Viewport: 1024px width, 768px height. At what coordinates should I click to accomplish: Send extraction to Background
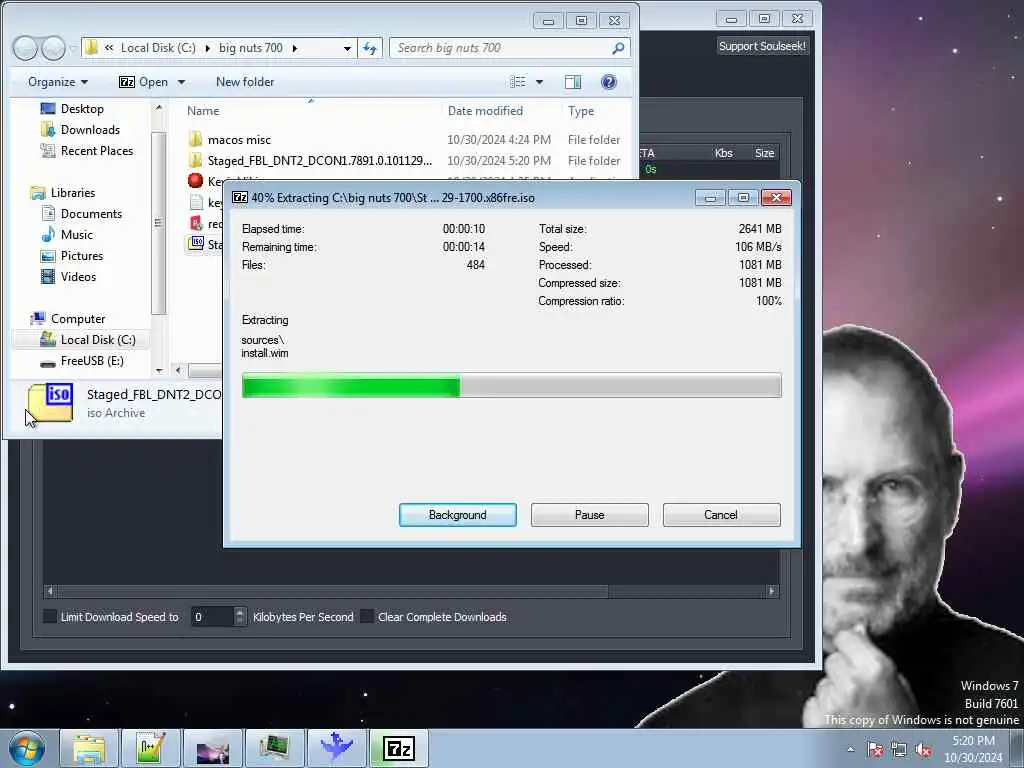[457, 515]
